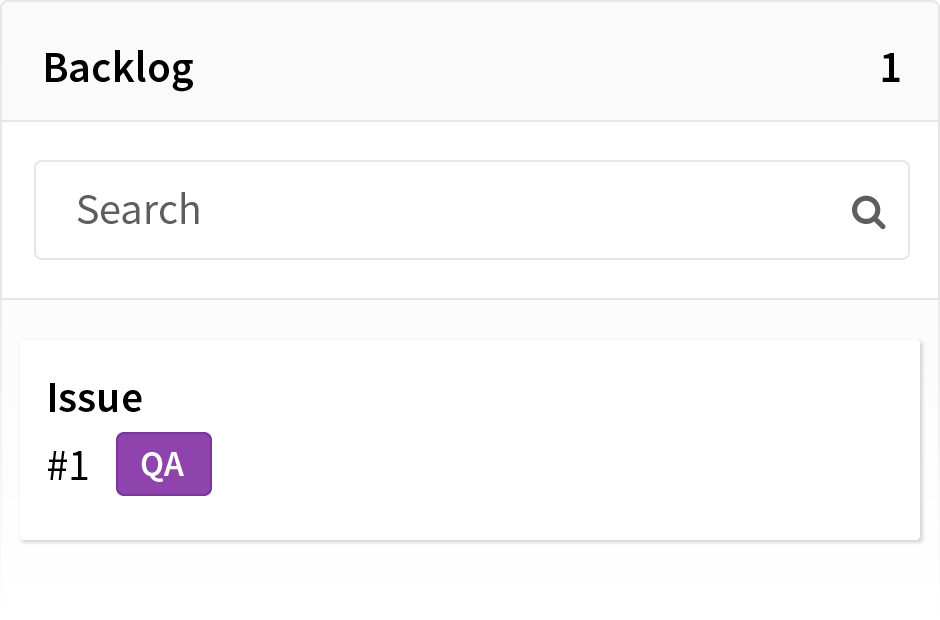940x620 pixels.
Task: Click the Backlog list title
Action: [119, 68]
